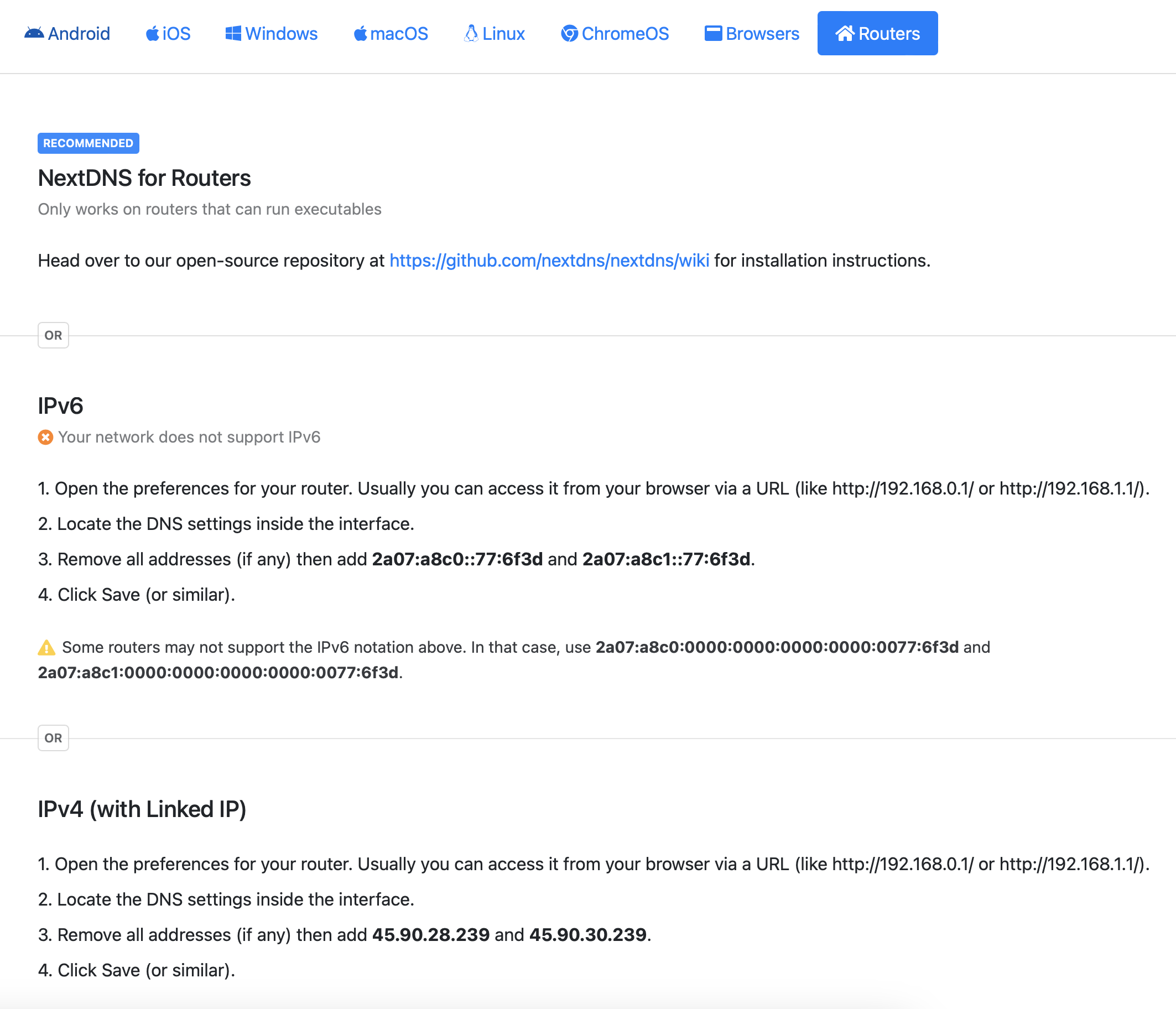Open the github.com/nextdns/nextdns/wiki link
The height and width of the screenshot is (1009, 1176).
549,261
